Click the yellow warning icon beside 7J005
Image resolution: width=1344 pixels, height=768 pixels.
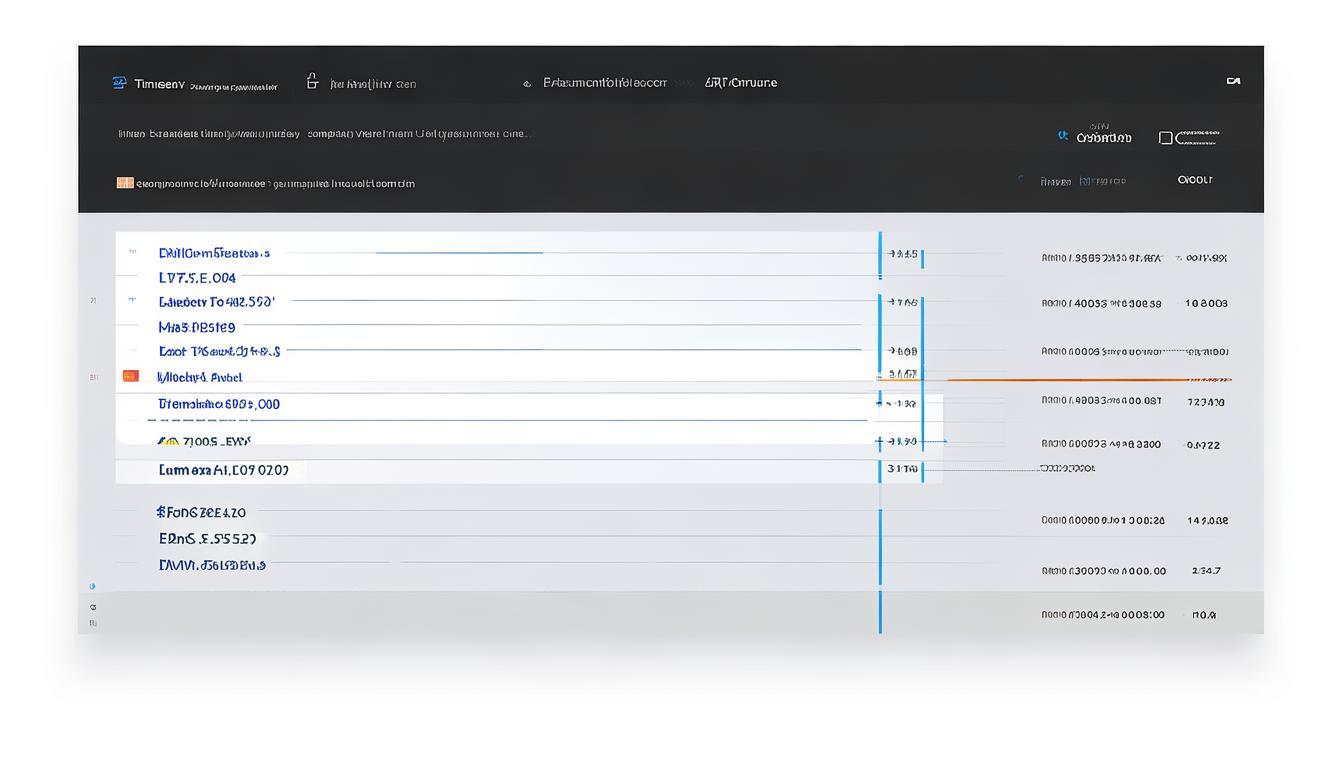(169, 441)
